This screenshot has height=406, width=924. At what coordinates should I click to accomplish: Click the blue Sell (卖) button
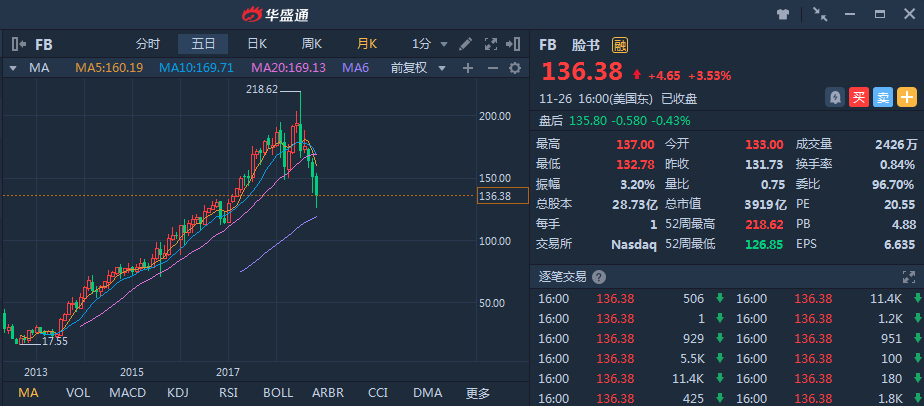pos(883,97)
